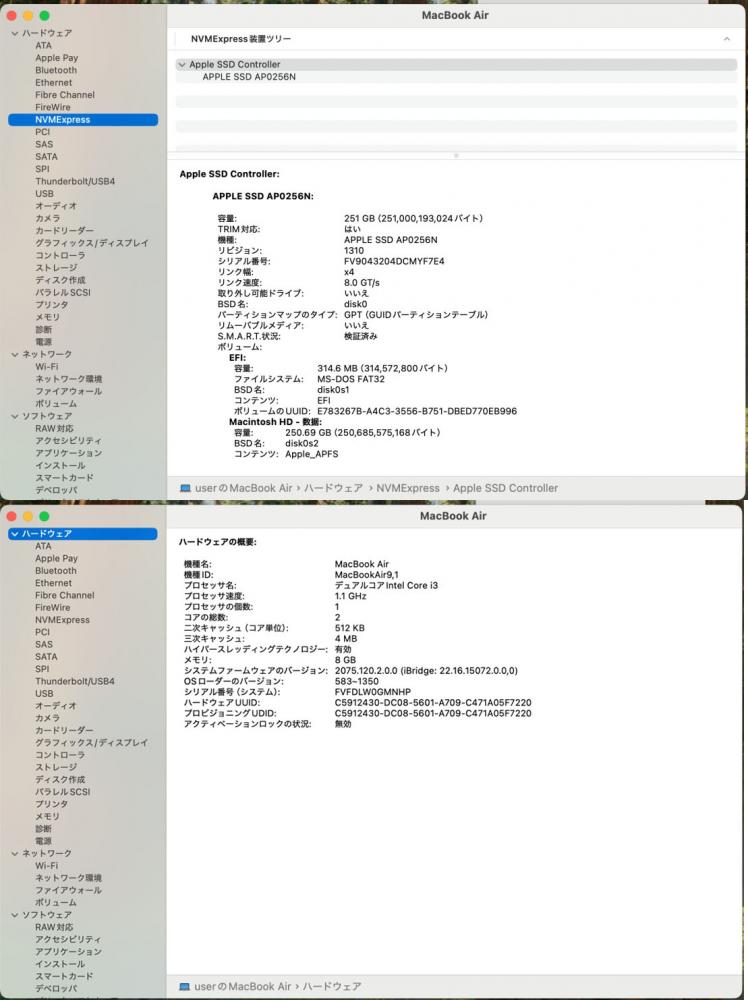Select APPLE SSD AP0256N in device tree
The width and height of the screenshot is (748, 1000).
coord(249,77)
